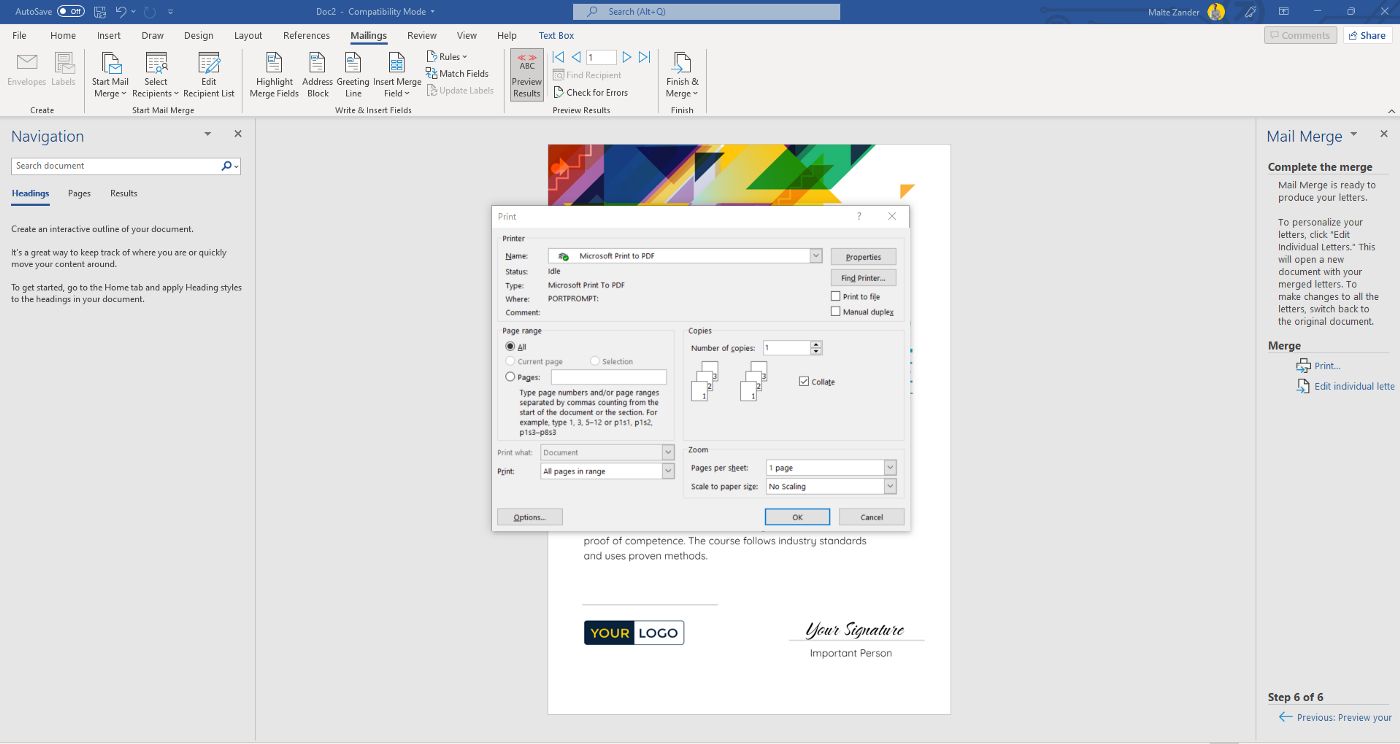Click the Properties button in Print dialog
This screenshot has width=1400, height=744.
863,256
